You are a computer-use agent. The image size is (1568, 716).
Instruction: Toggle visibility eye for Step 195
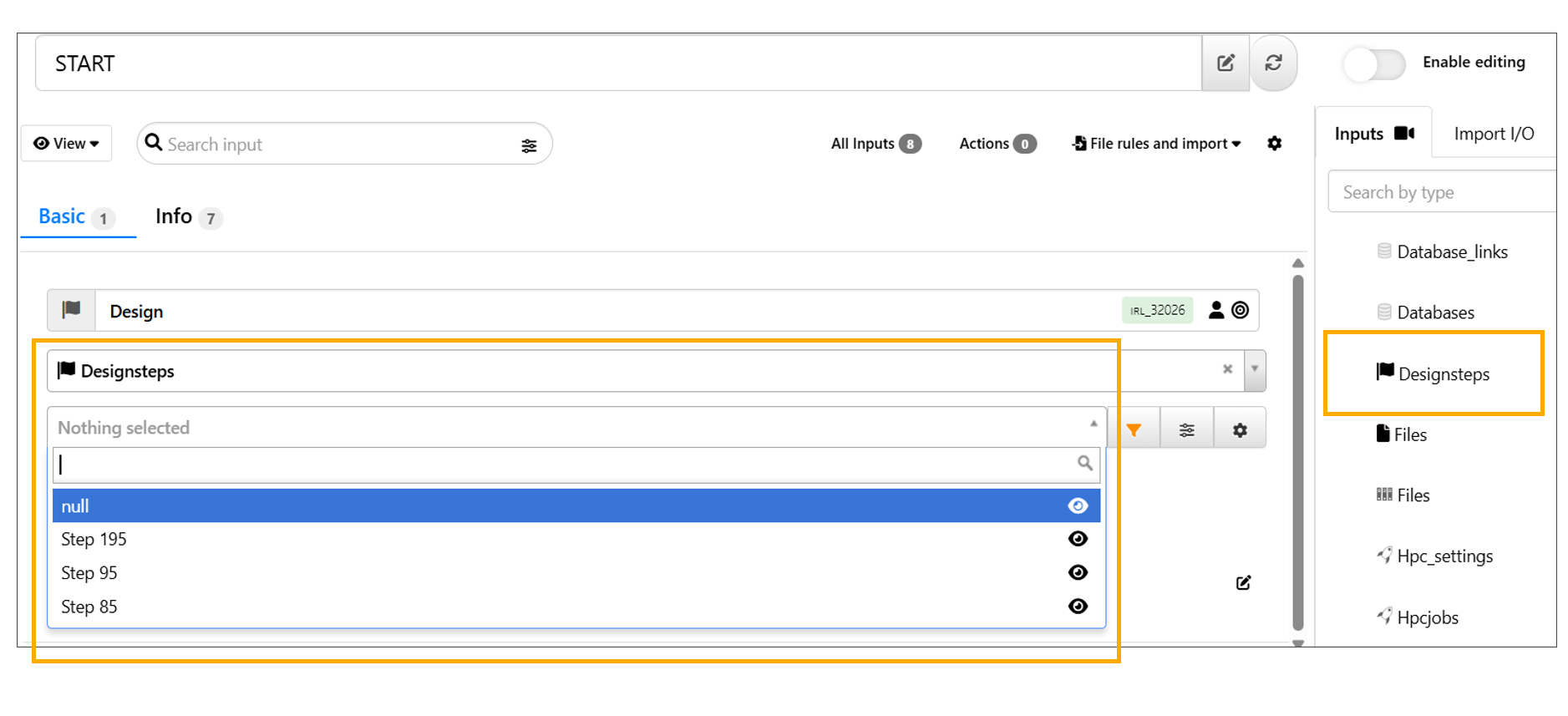1078,539
